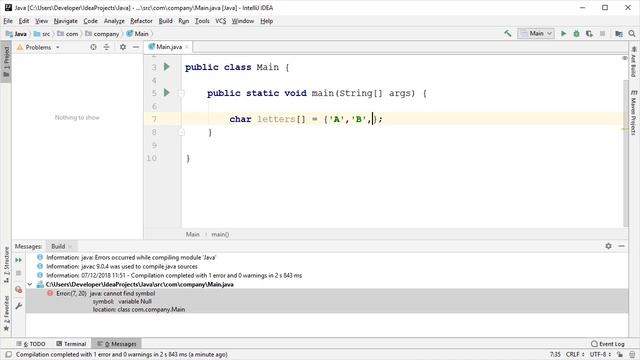Open the Event Log button

click(608, 344)
